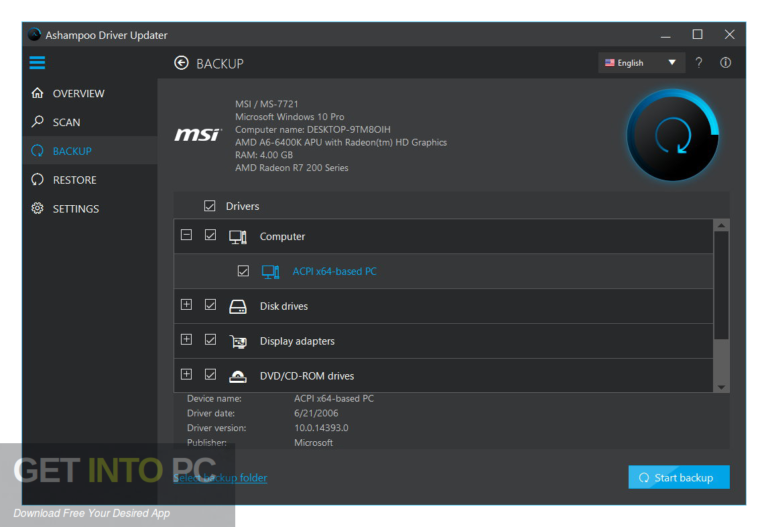
Task: Click the MSI / MS-7721 text
Action: pyautogui.click(x=266, y=104)
